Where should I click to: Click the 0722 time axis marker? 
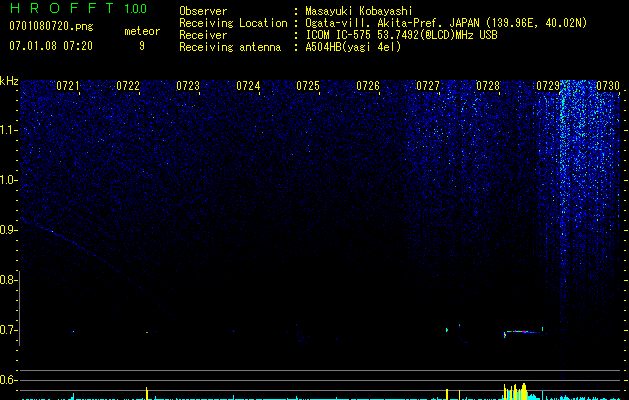click(128, 86)
